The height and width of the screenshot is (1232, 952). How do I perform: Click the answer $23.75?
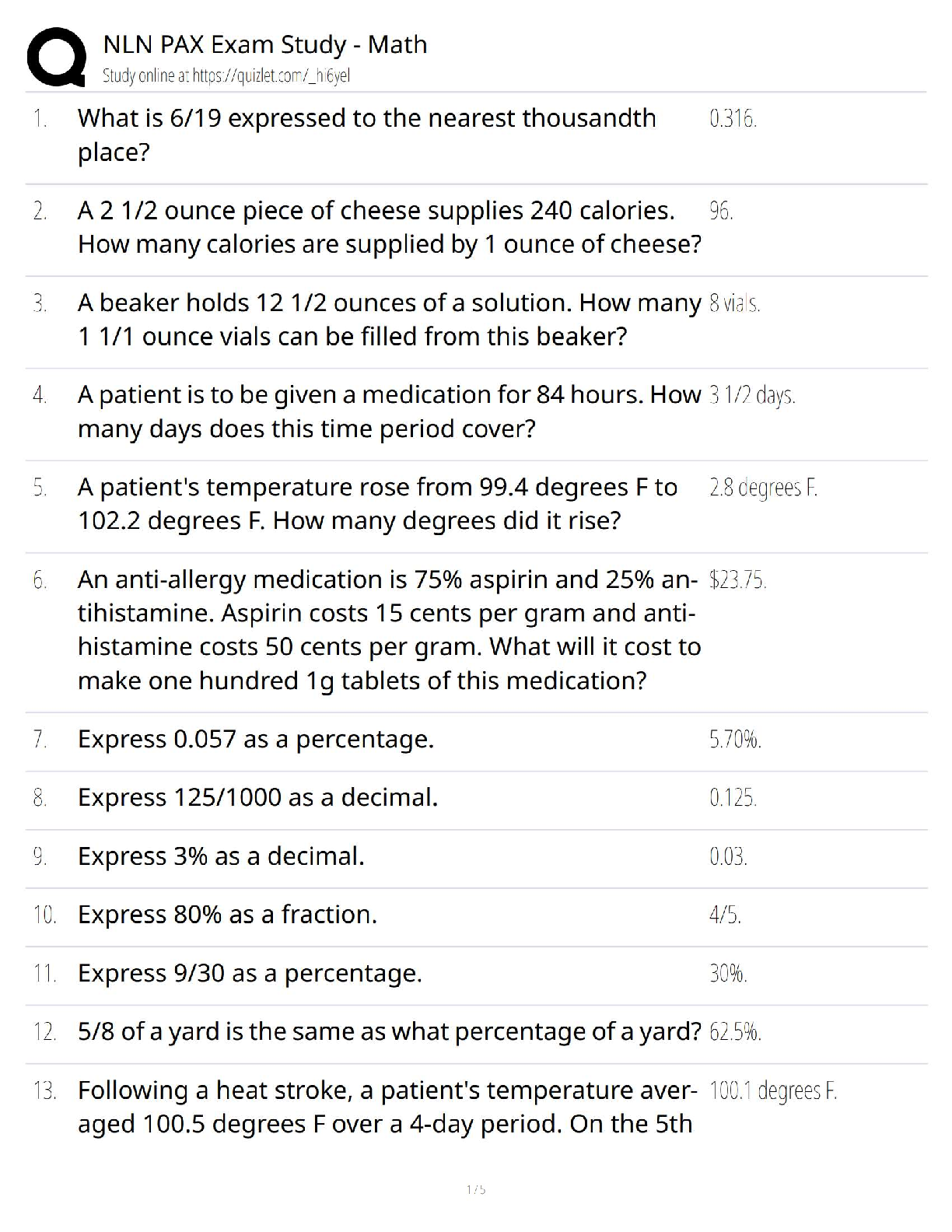point(738,580)
